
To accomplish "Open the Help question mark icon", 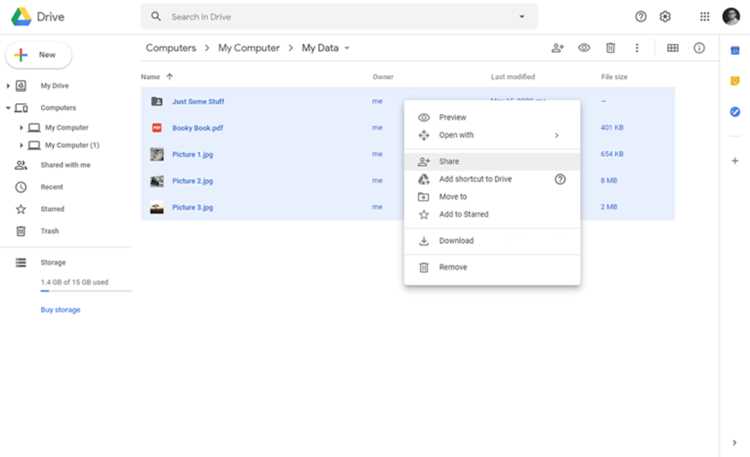I will (640, 17).
